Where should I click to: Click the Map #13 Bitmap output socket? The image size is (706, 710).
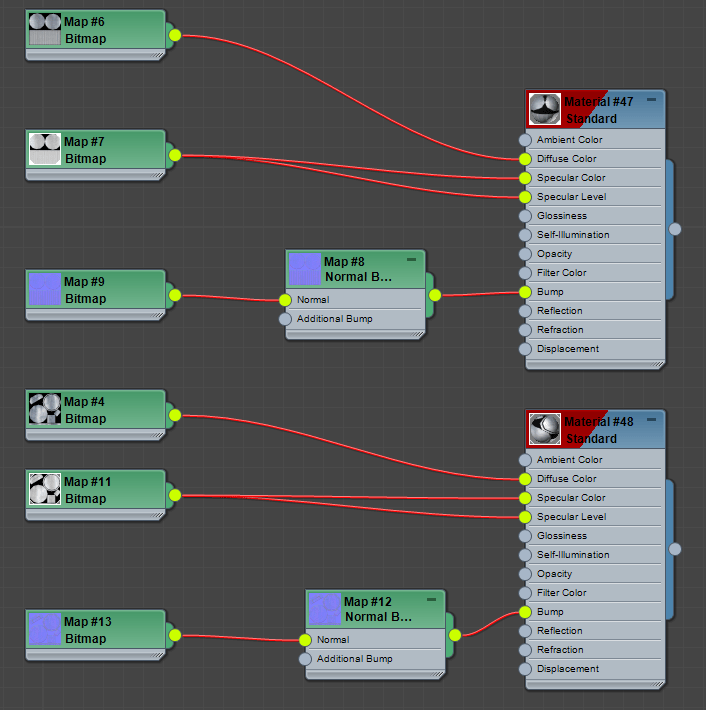(175, 635)
